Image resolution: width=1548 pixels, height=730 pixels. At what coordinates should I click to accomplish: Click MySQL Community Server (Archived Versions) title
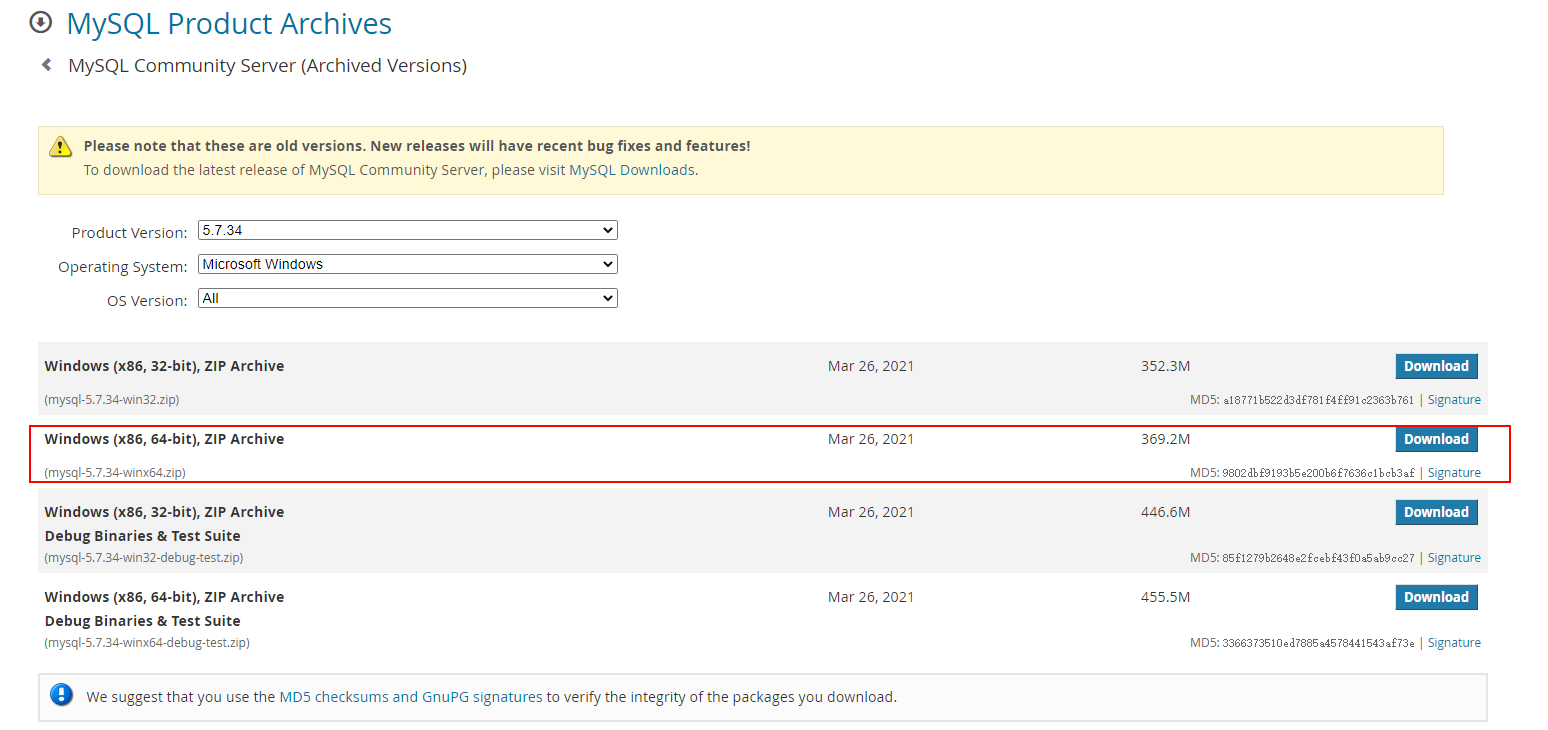tap(267, 66)
